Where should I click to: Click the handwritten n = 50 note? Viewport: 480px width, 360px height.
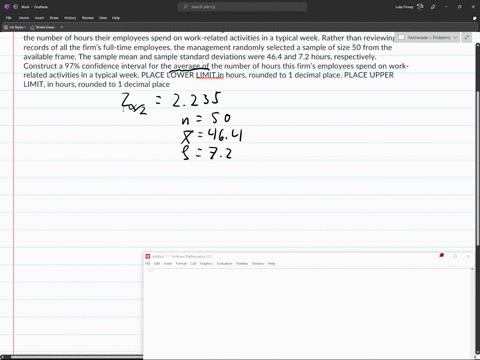pyautogui.click(x=206, y=118)
